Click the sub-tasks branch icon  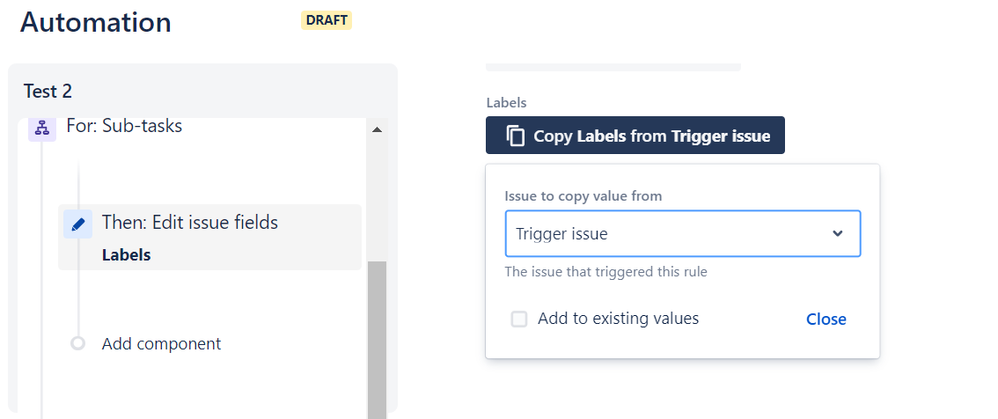42,128
